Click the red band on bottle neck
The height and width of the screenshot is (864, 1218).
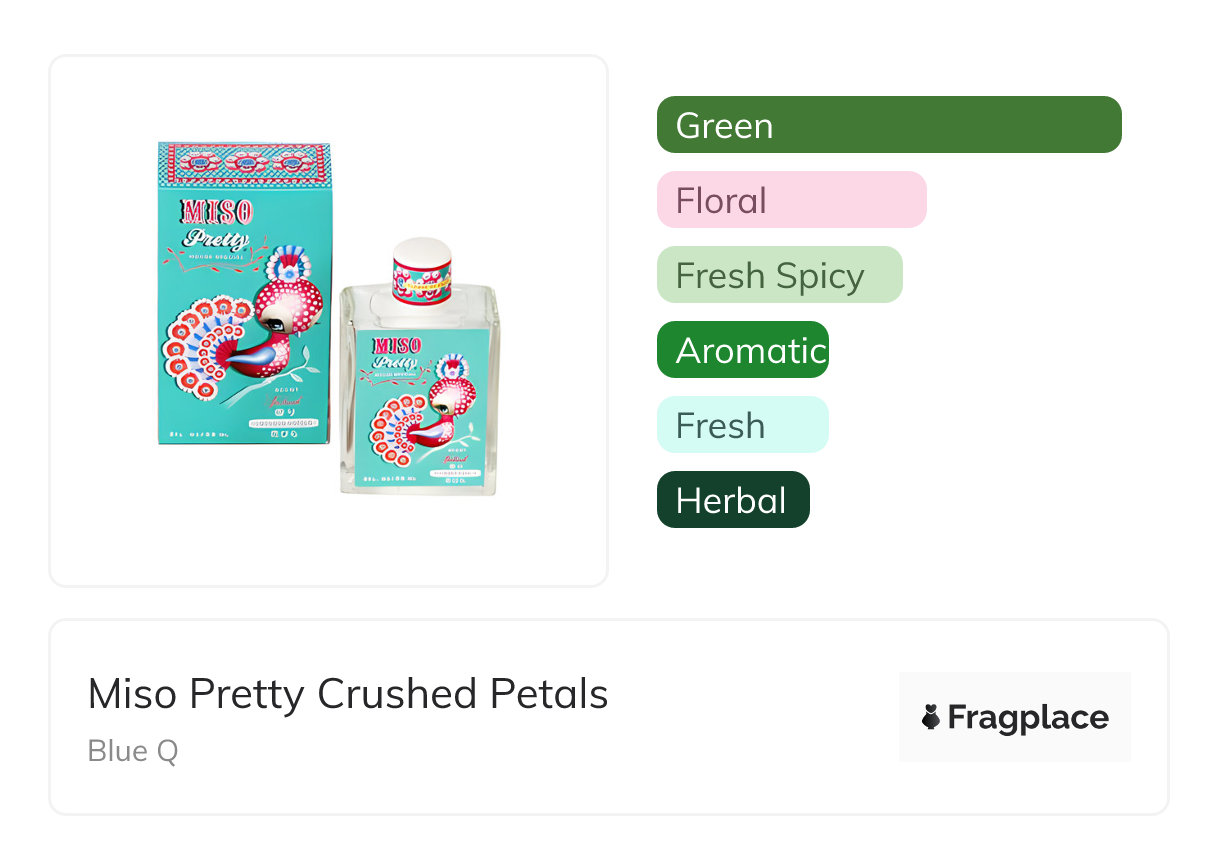click(421, 280)
